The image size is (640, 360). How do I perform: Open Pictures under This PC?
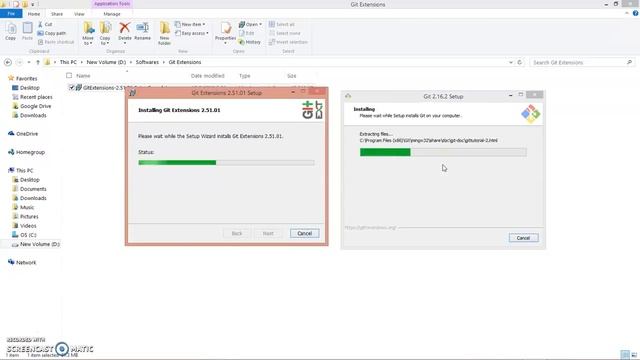click(25, 217)
